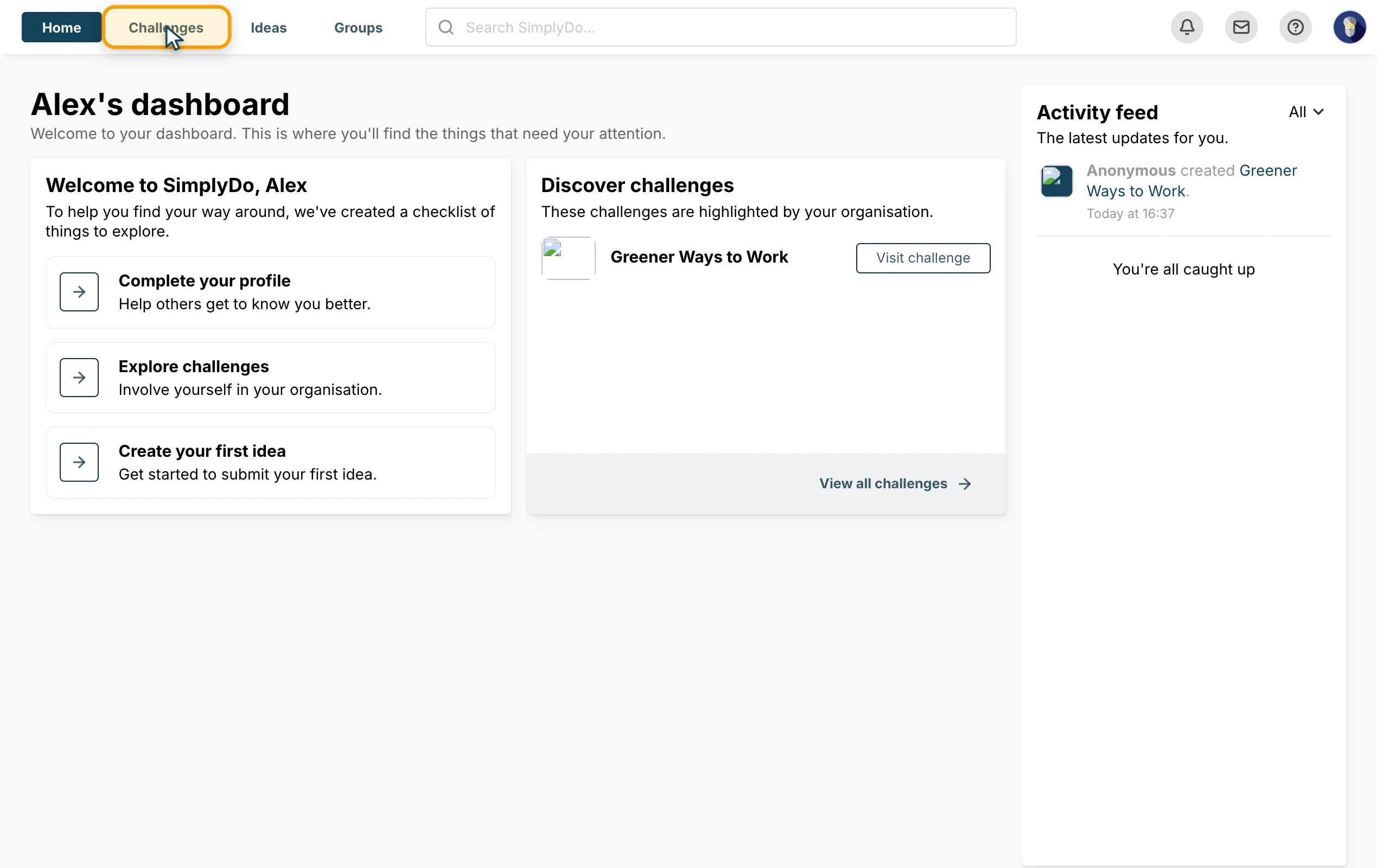Follow the View all challenges link

[895, 483]
